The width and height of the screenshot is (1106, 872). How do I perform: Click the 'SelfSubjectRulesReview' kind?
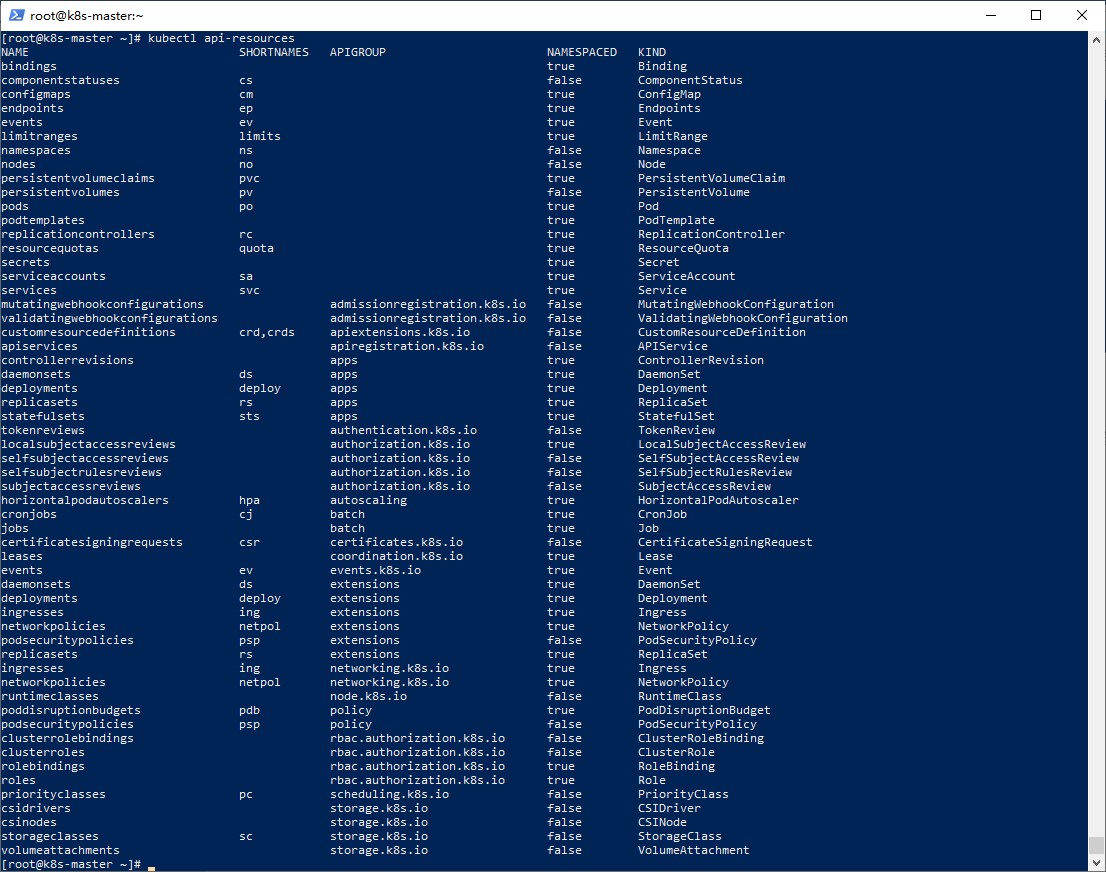715,472
